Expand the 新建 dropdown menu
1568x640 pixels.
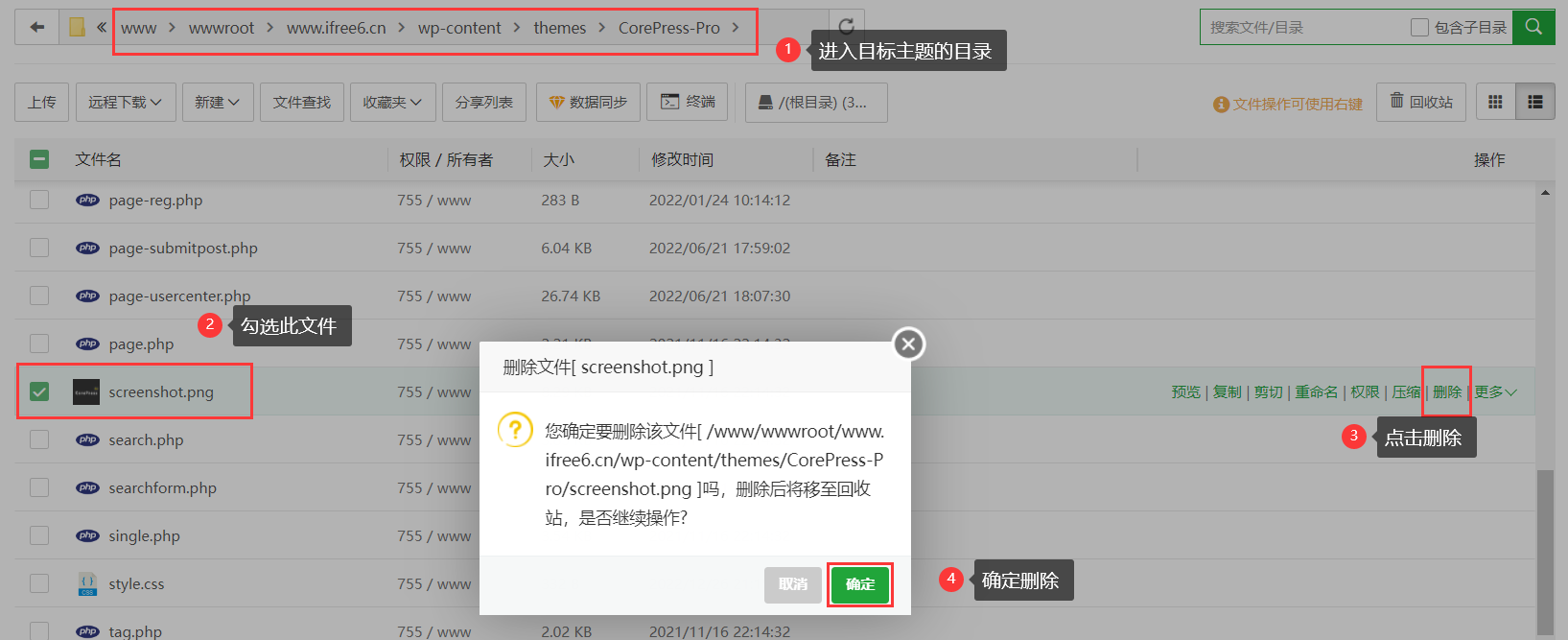click(217, 102)
